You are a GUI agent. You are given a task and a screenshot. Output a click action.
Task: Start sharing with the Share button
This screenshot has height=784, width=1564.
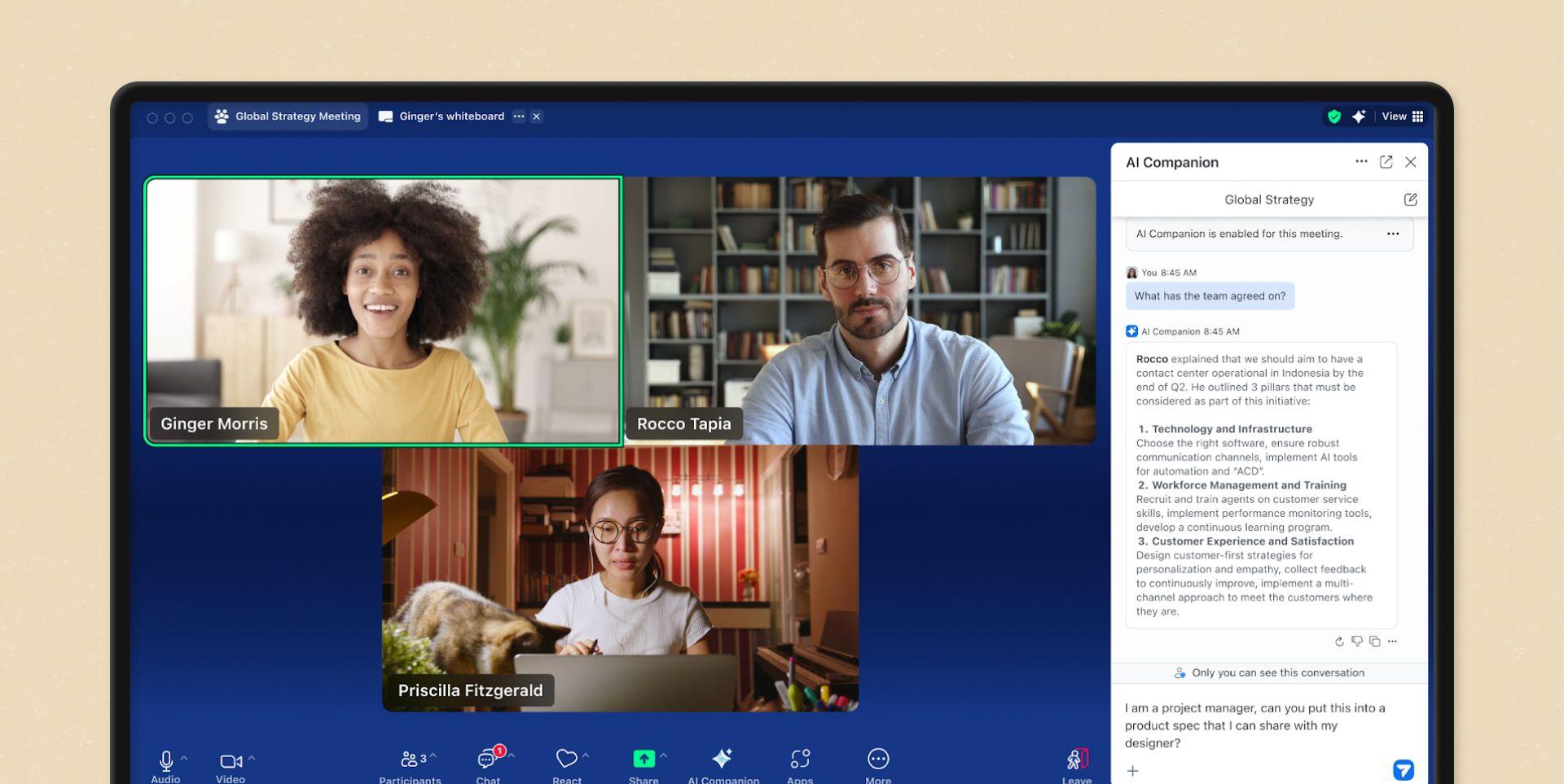coord(643,759)
